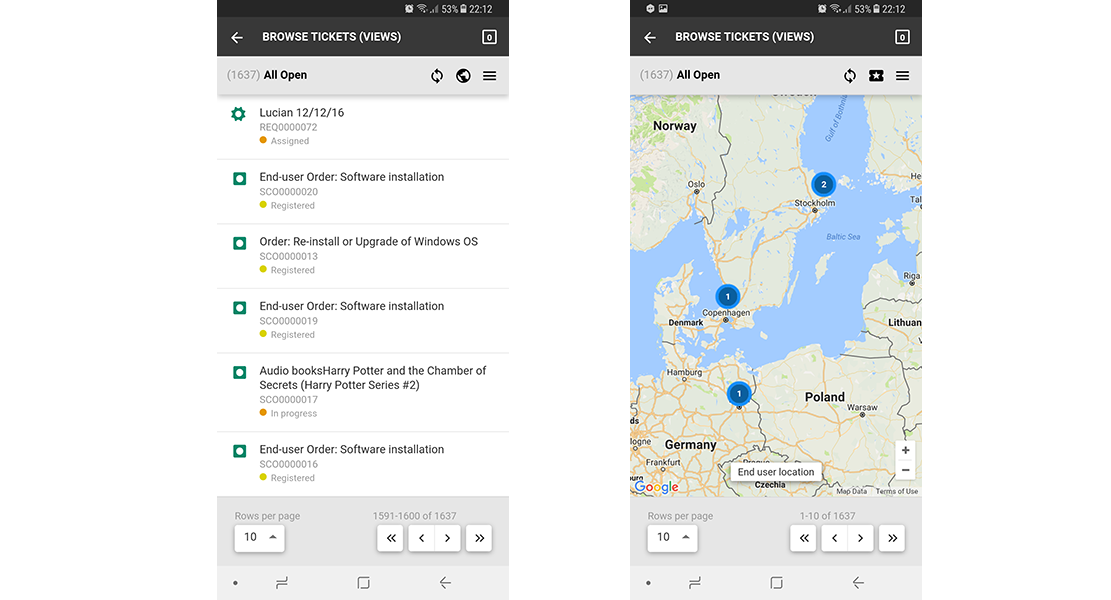The image size is (1111, 600).
Task: Go back using header arrow in map screen
Action: click(650, 38)
